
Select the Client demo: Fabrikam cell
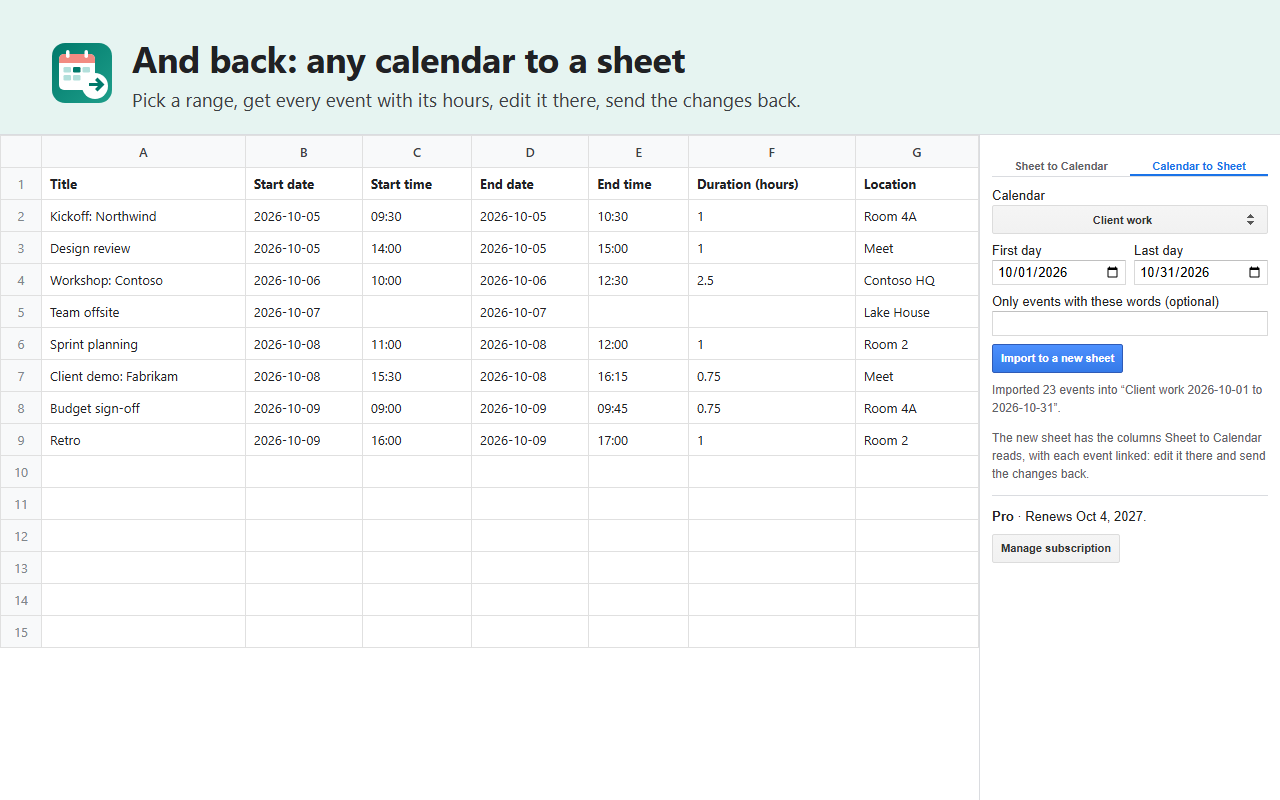coord(143,376)
